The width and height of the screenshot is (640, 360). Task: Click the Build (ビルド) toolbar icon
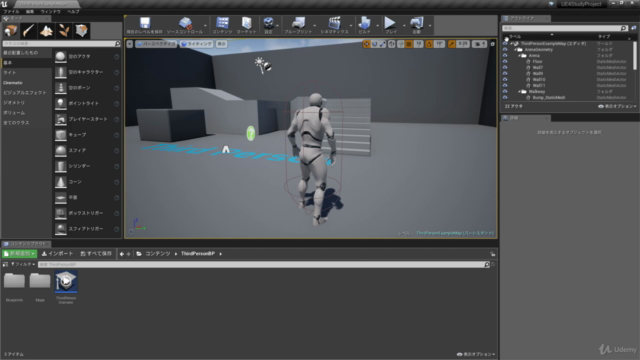364,23
